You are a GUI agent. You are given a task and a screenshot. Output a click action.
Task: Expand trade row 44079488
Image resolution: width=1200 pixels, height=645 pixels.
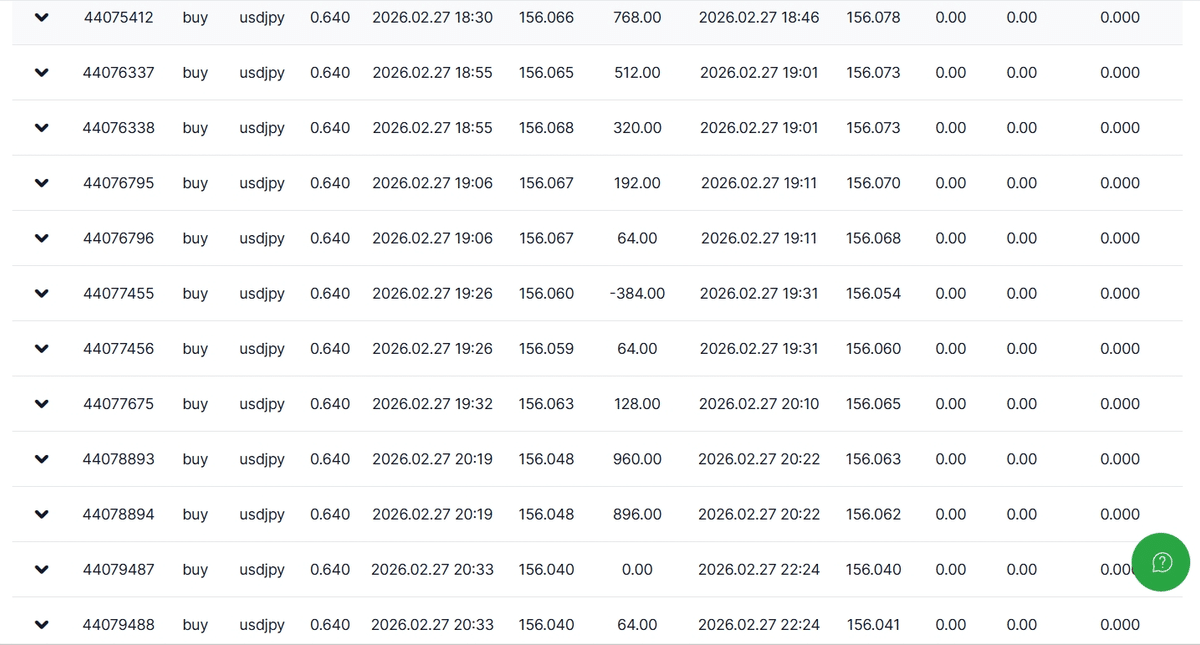(x=42, y=625)
